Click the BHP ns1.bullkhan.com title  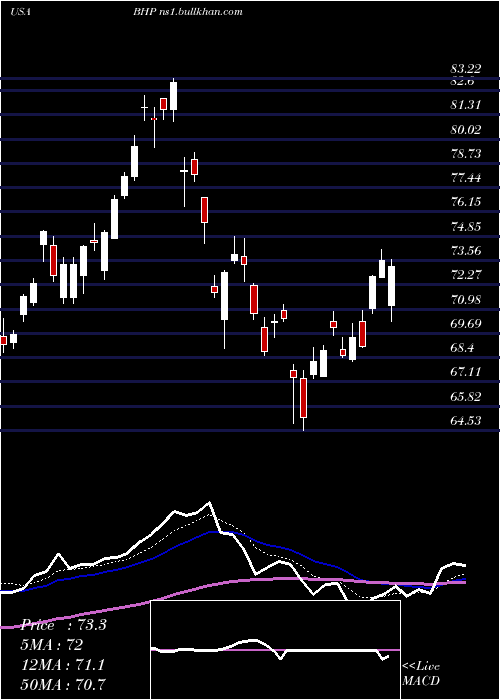[x=188, y=12]
